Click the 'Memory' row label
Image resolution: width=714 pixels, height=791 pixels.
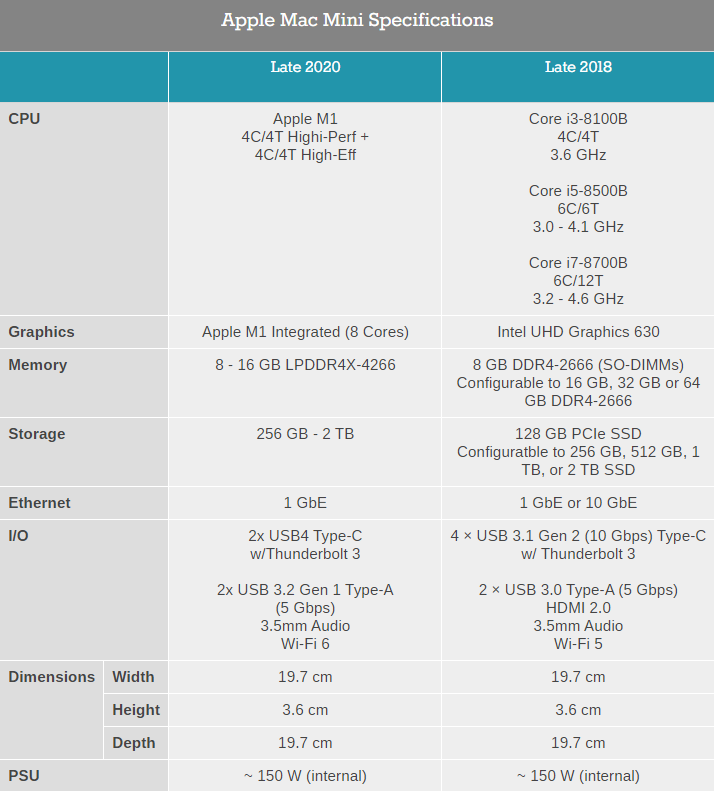tap(38, 365)
